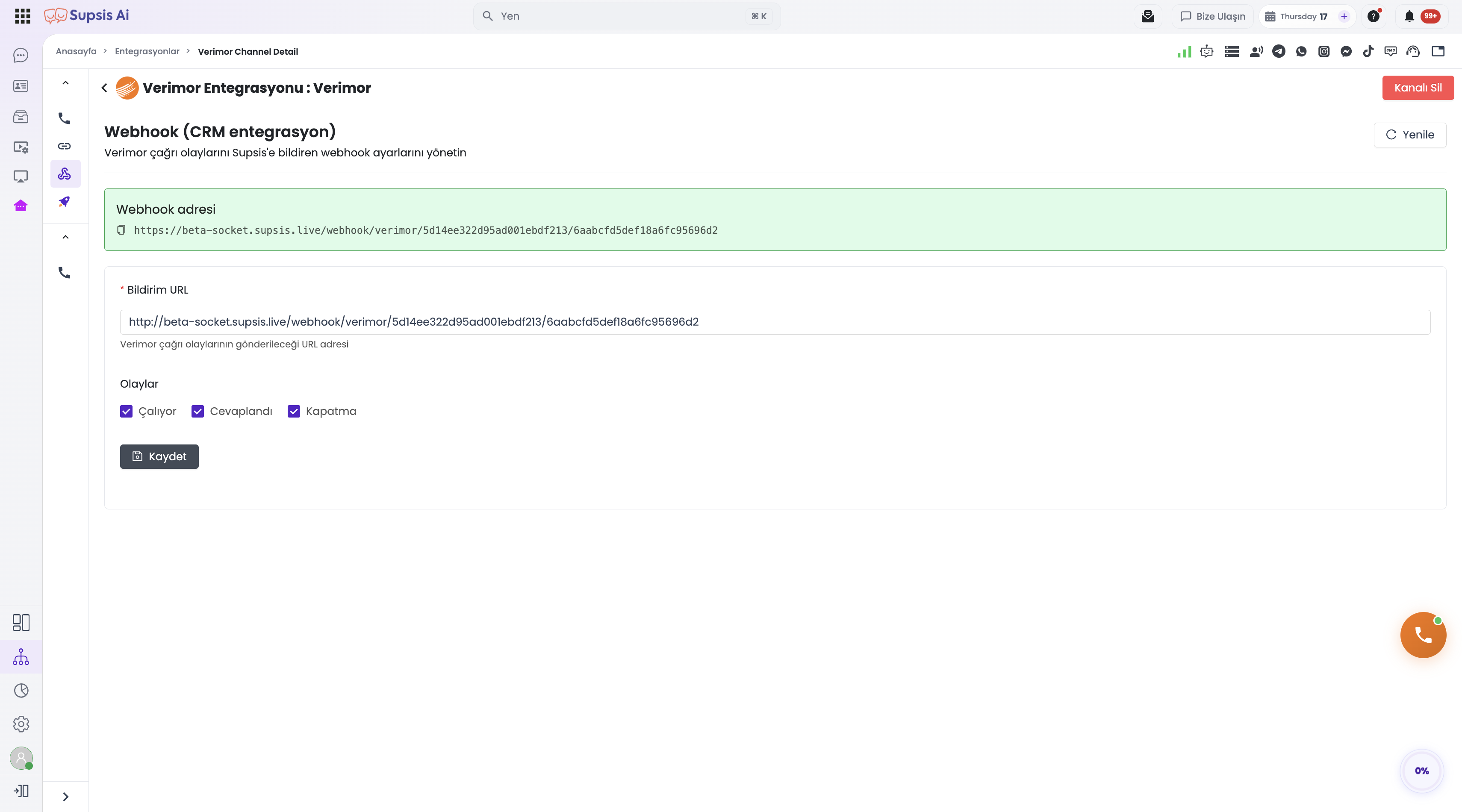This screenshot has width=1462, height=812.
Task: Focus the Bildirim URL input field
Action: tap(775, 322)
